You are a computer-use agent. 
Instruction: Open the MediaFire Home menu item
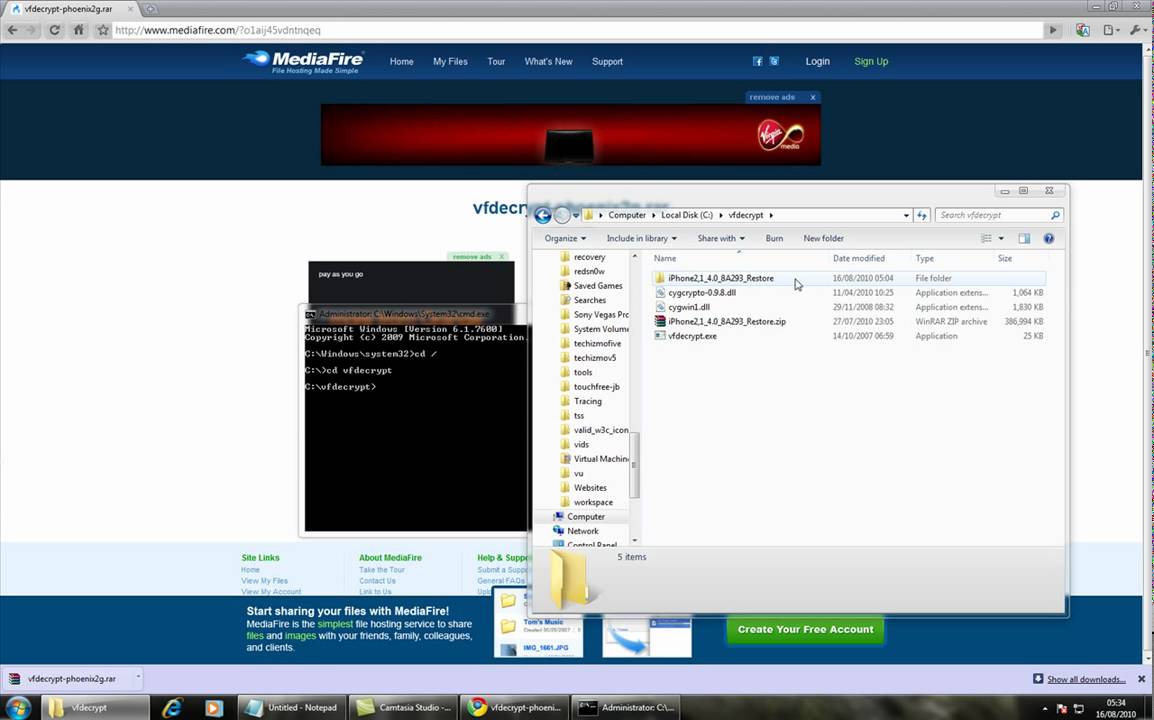401,62
